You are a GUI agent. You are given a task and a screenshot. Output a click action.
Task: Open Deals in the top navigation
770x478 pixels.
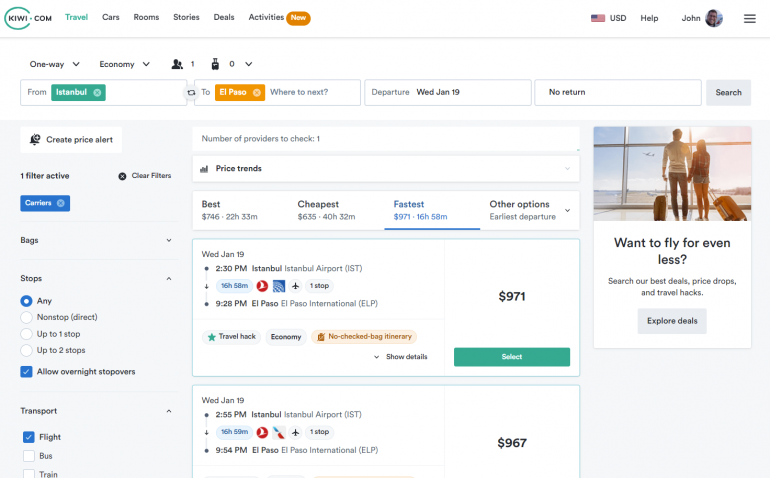coord(224,18)
